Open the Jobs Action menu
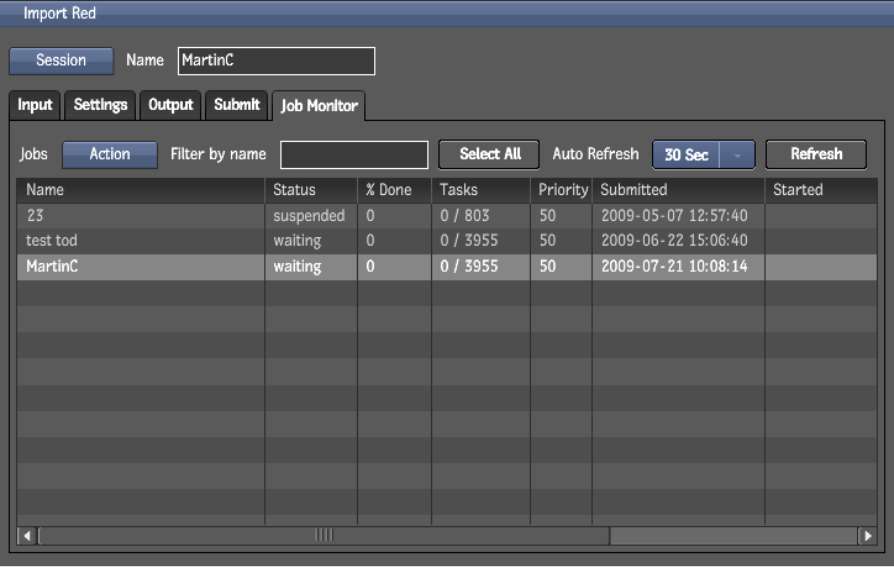894x567 pixels. tap(110, 154)
